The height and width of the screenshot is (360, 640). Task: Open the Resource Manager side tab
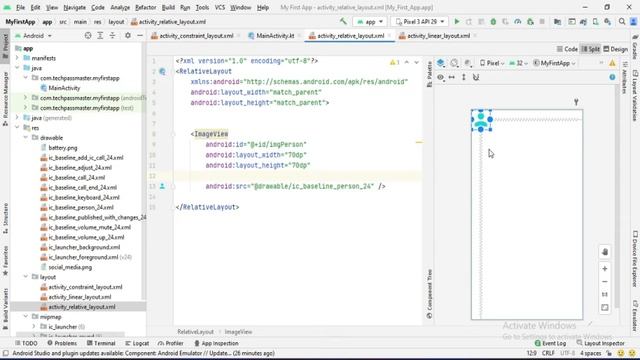[5, 99]
